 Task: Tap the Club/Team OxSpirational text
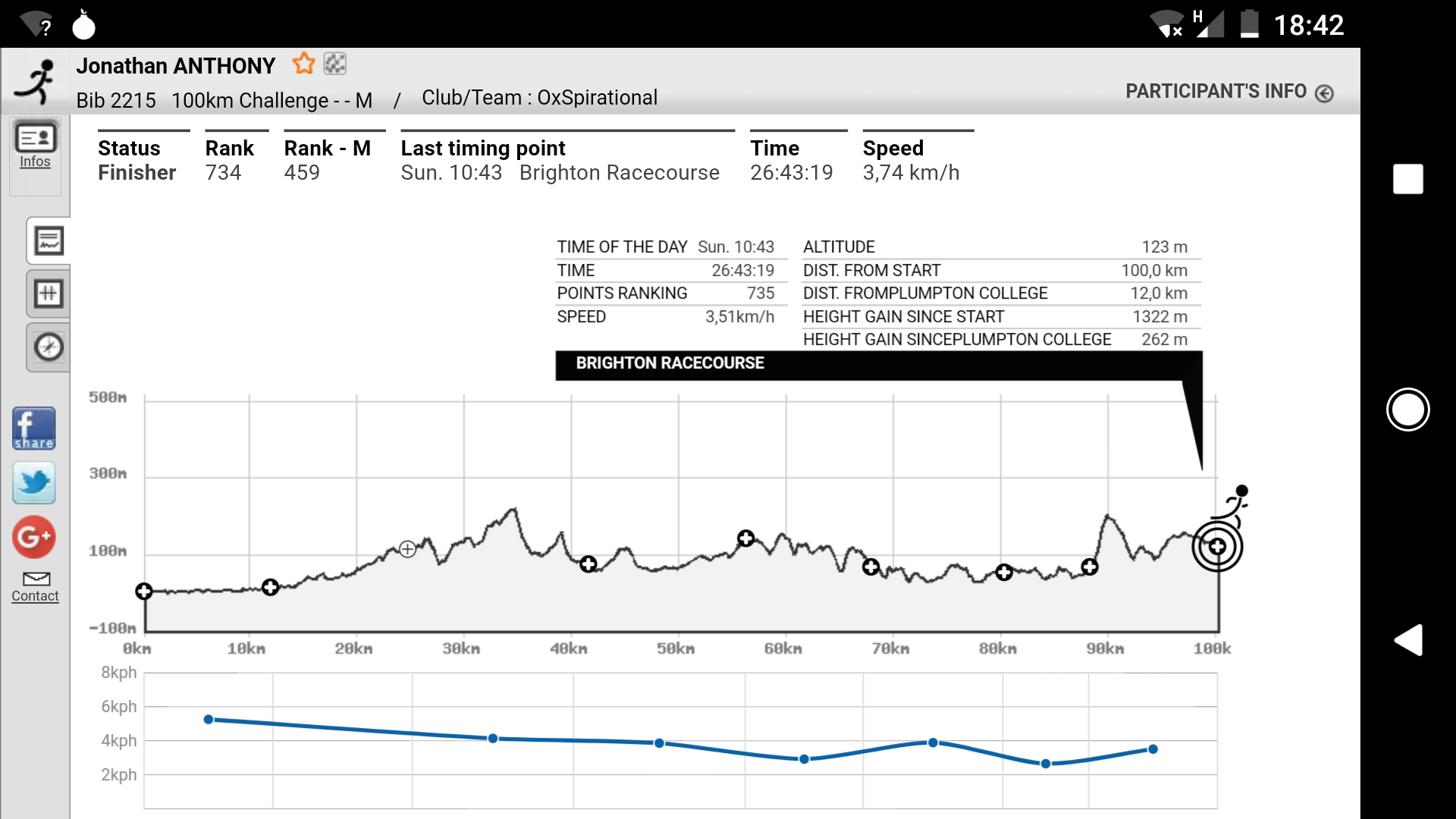click(x=539, y=98)
